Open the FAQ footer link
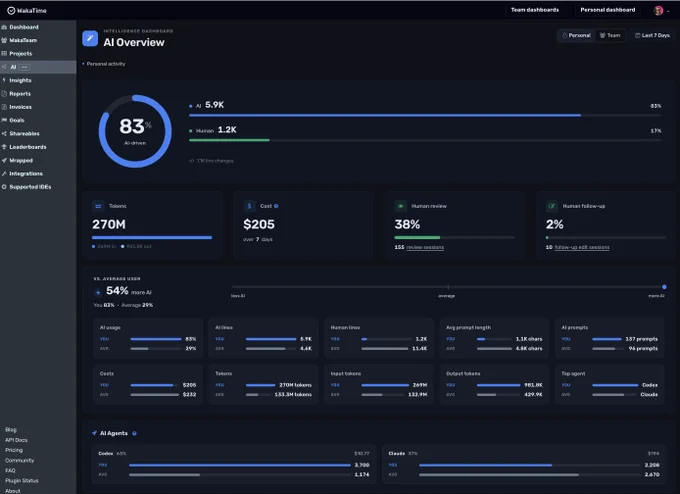The image size is (680, 494). pyautogui.click(x=10, y=471)
